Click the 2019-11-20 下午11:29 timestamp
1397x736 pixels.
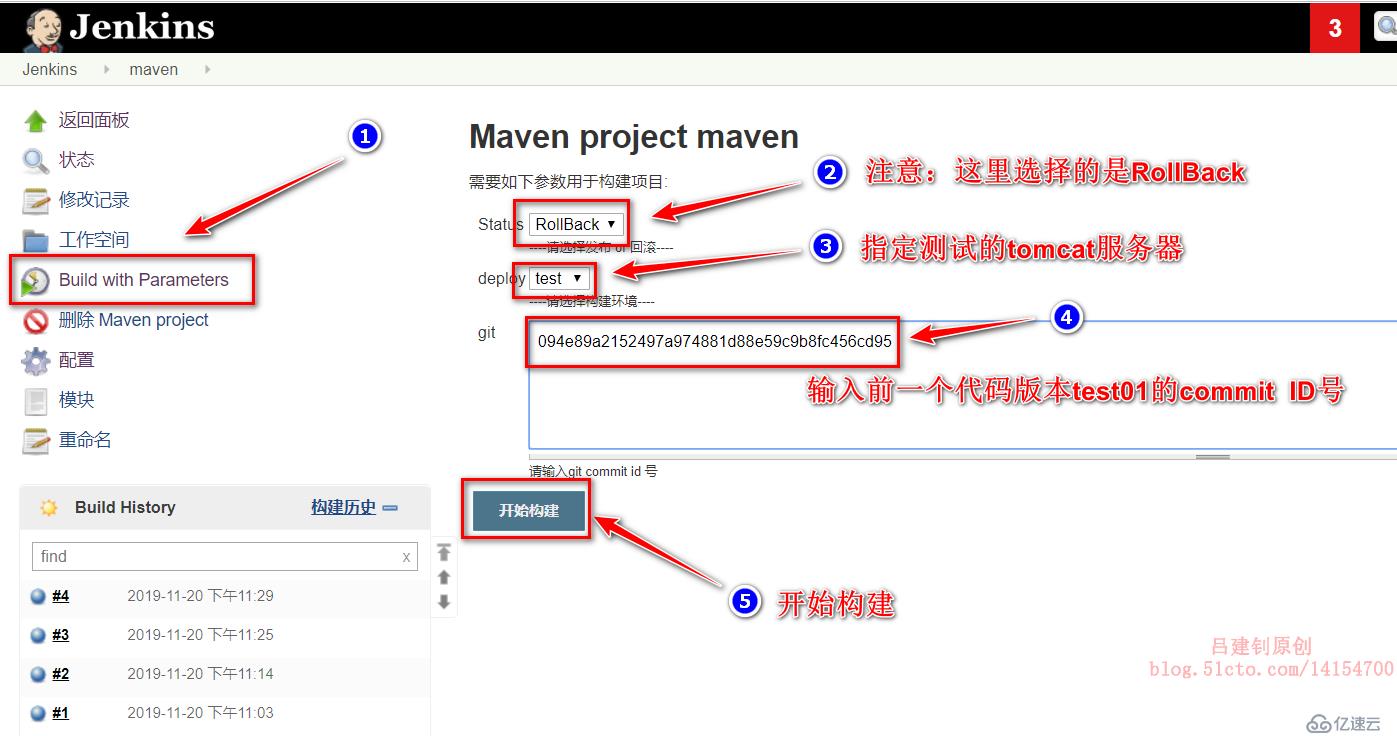(200, 596)
